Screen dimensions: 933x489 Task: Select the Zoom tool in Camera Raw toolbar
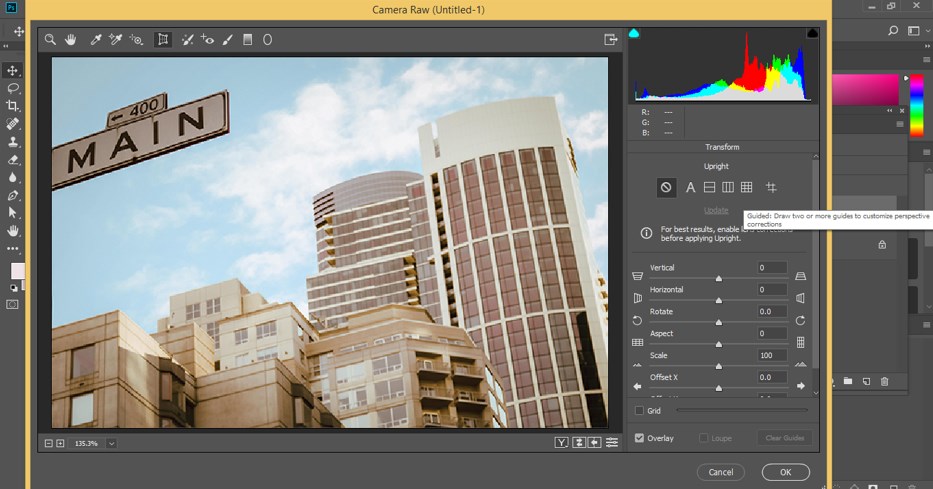tap(49, 40)
